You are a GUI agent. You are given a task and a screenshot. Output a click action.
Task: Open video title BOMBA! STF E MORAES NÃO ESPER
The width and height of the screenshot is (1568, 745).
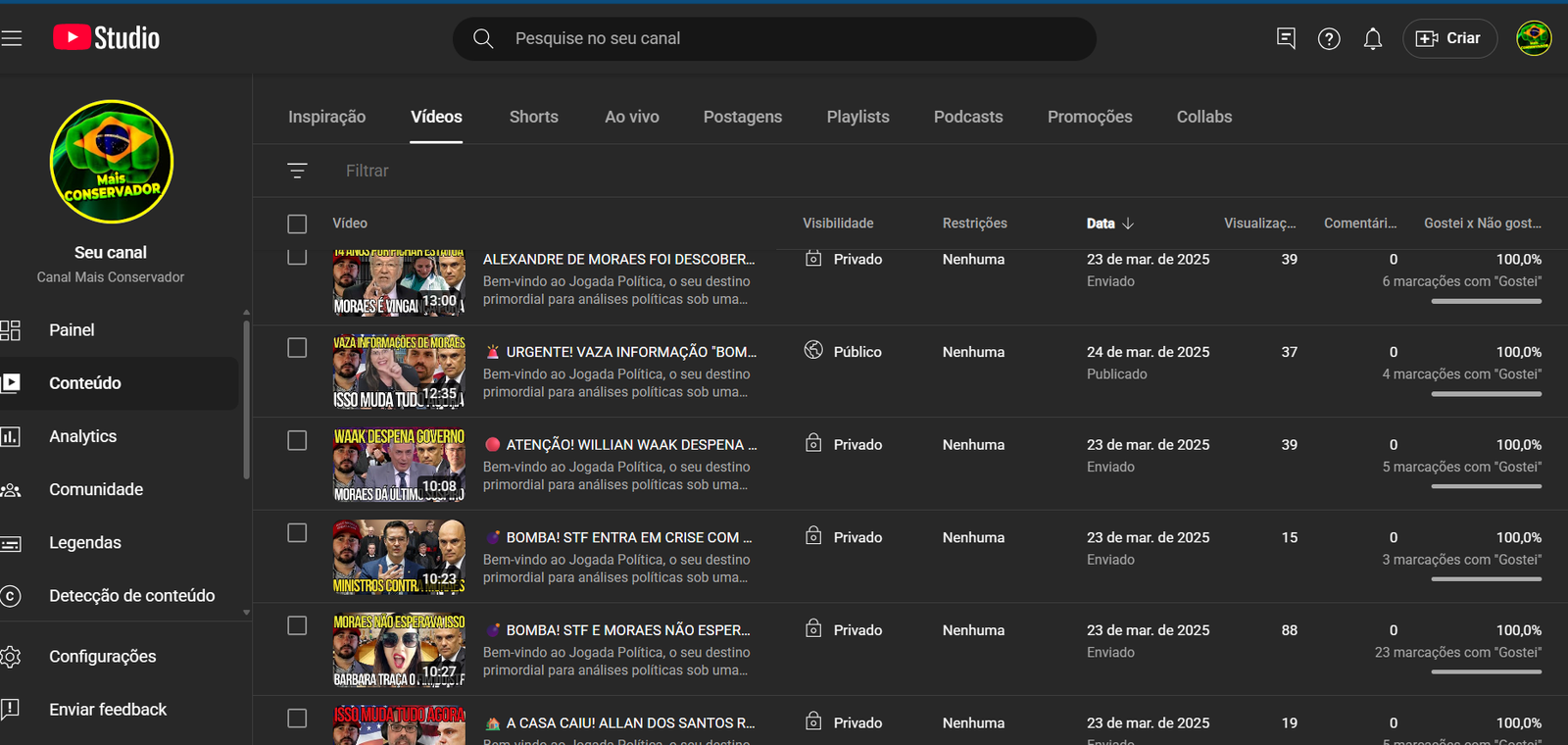pos(618,629)
